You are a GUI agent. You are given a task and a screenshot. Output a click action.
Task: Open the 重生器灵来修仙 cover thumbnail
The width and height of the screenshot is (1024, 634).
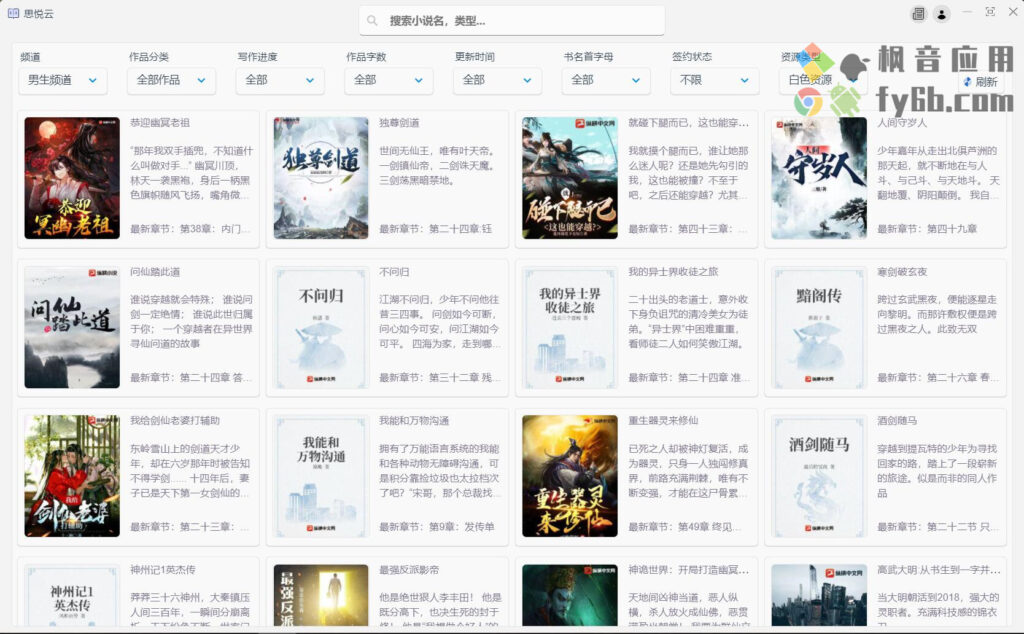point(570,476)
